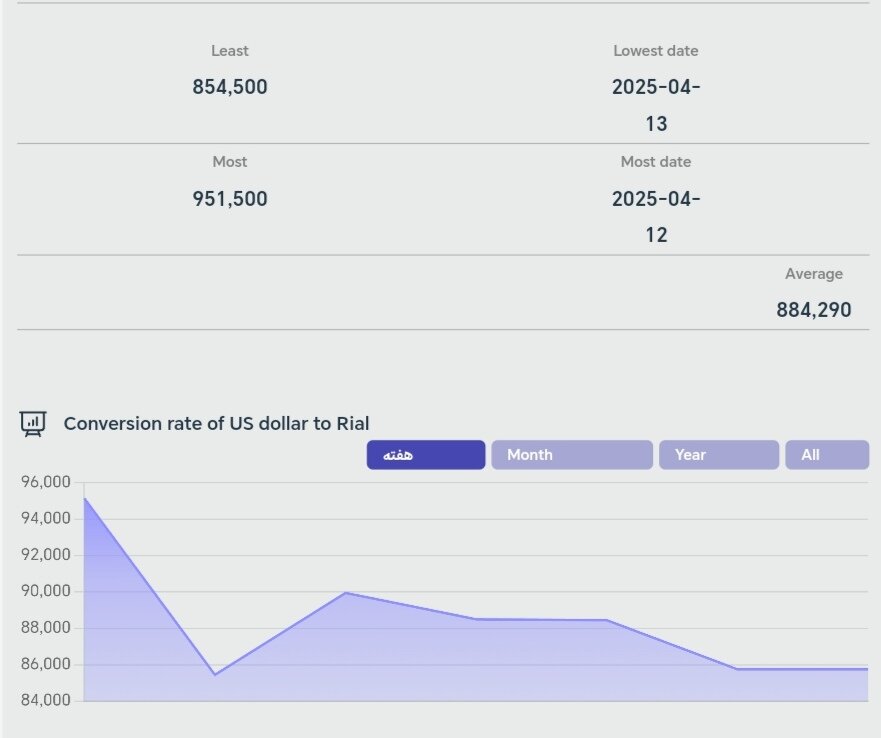Click the Most date 2025-04-12 value
Viewport: 881px width, 738px height.
click(x=656, y=217)
